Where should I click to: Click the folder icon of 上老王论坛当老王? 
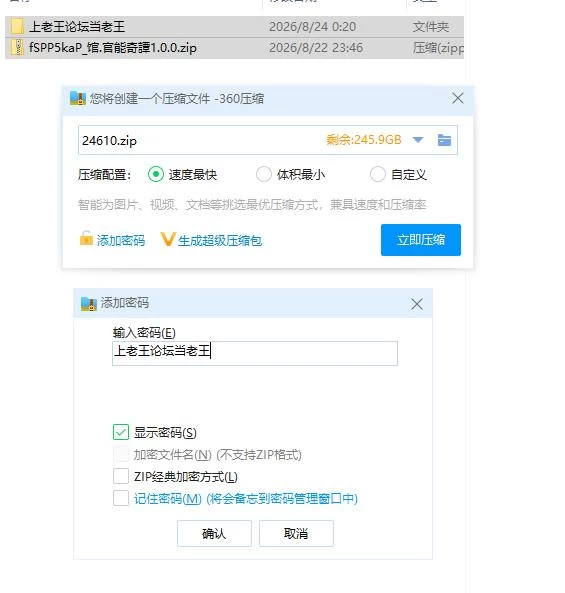[x=17, y=26]
